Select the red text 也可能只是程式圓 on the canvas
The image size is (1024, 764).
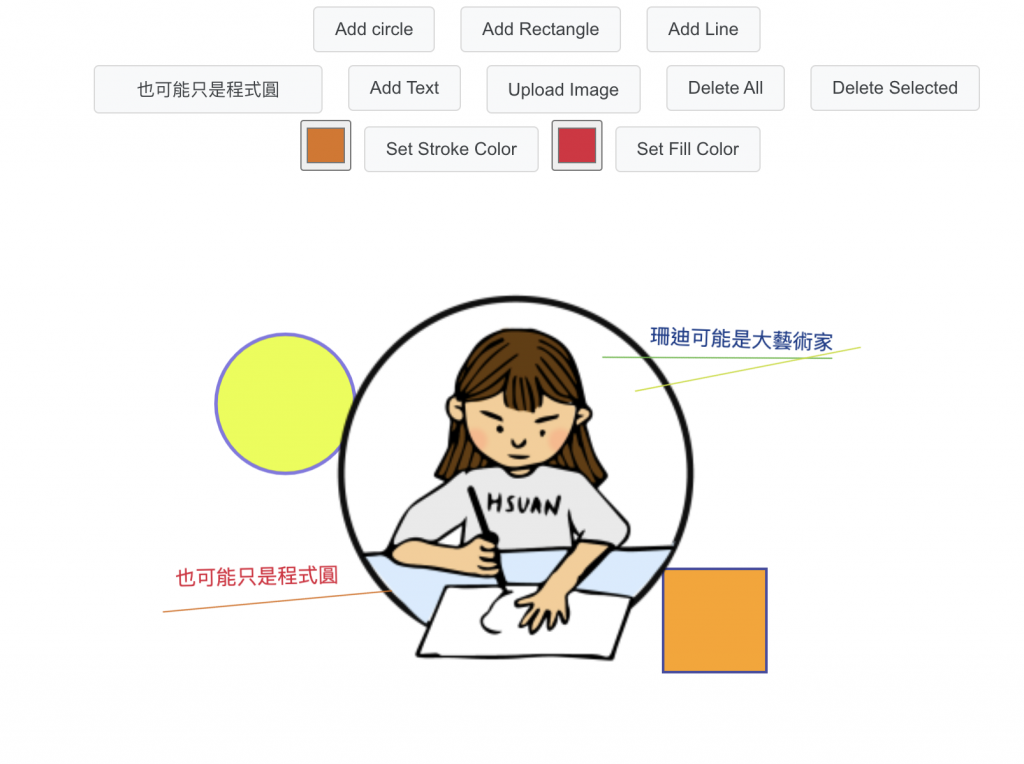(x=257, y=576)
